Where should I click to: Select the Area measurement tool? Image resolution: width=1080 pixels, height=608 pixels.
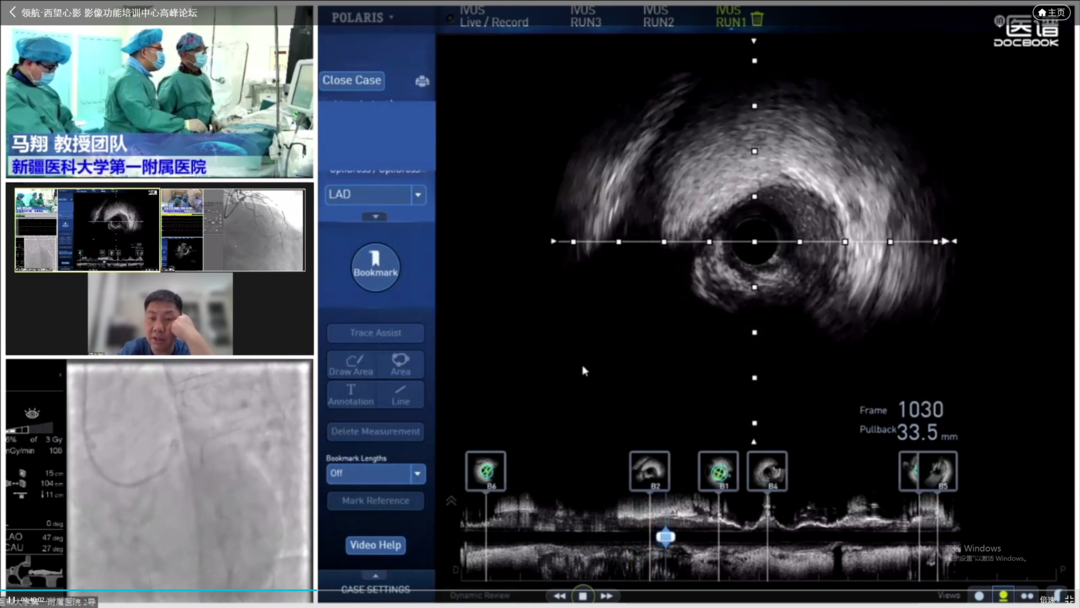pyautogui.click(x=400, y=365)
